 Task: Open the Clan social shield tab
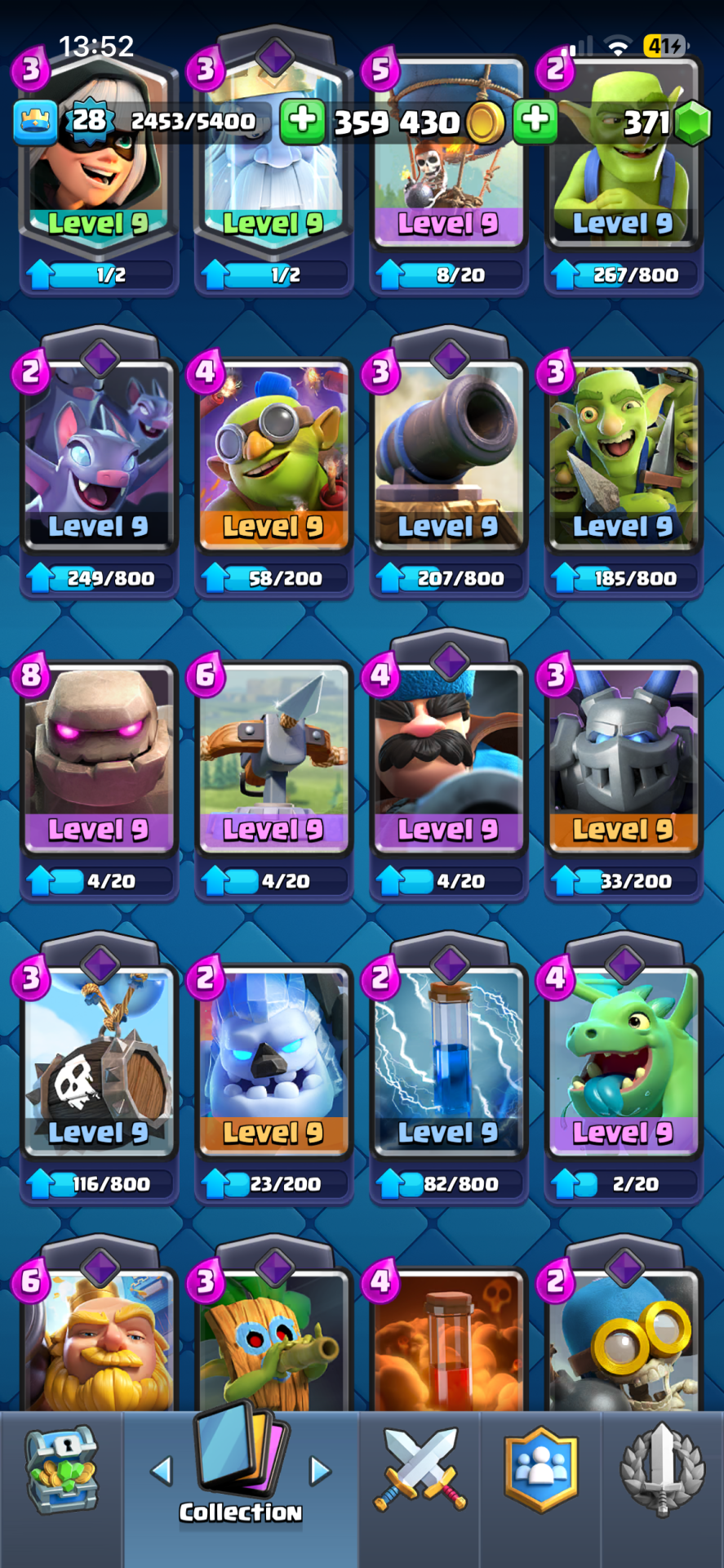pyautogui.click(x=541, y=1469)
